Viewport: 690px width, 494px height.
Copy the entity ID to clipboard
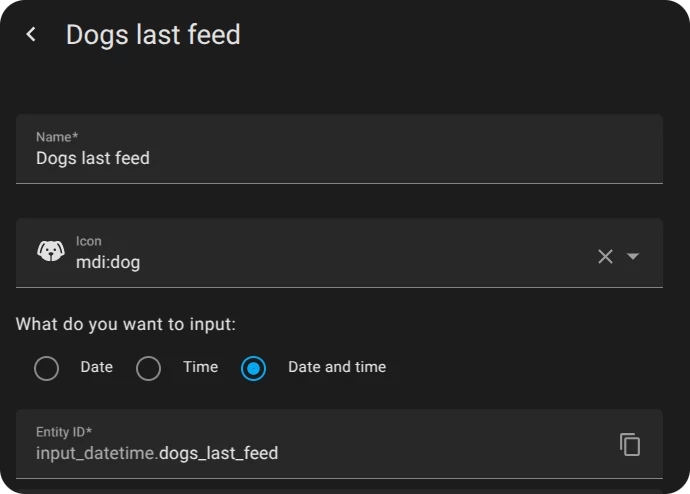click(x=630, y=444)
